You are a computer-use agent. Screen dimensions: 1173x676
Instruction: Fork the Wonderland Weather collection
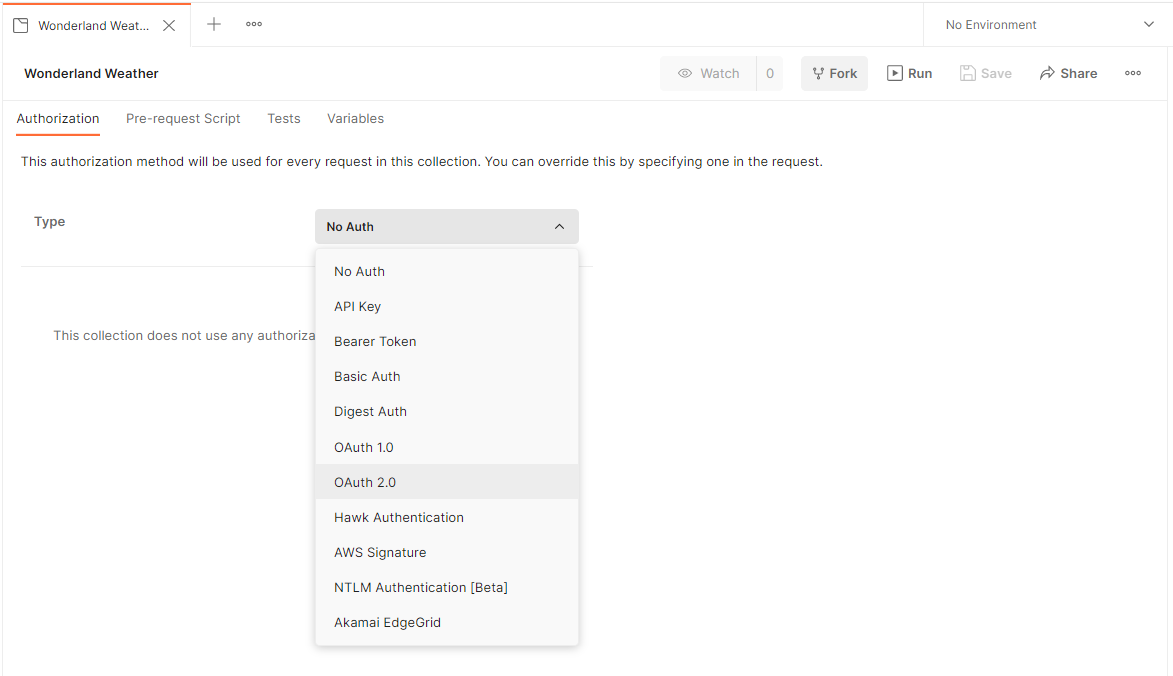click(834, 73)
